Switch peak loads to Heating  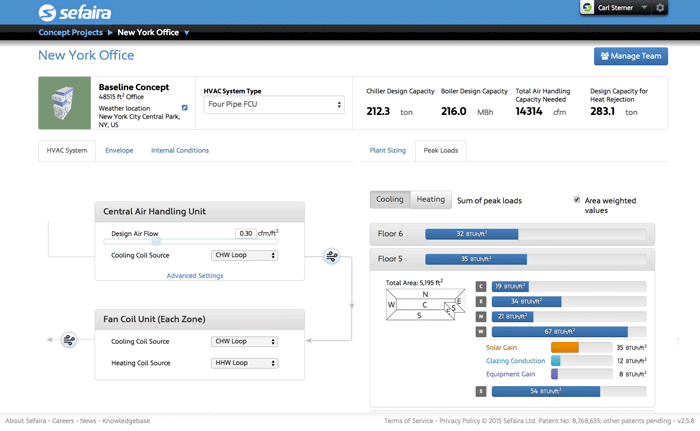pos(430,200)
